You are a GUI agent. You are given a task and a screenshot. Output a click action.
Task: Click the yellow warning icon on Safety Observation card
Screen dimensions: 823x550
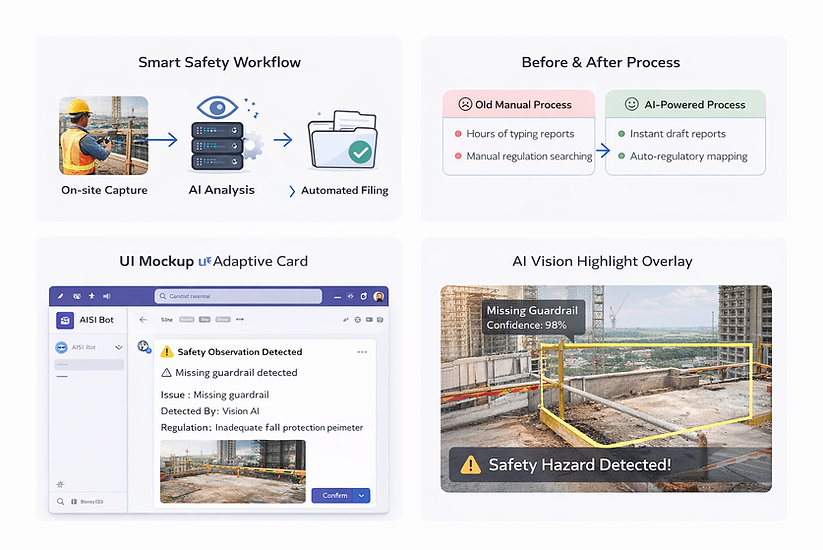pyautogui.click(x=167, y=352)
